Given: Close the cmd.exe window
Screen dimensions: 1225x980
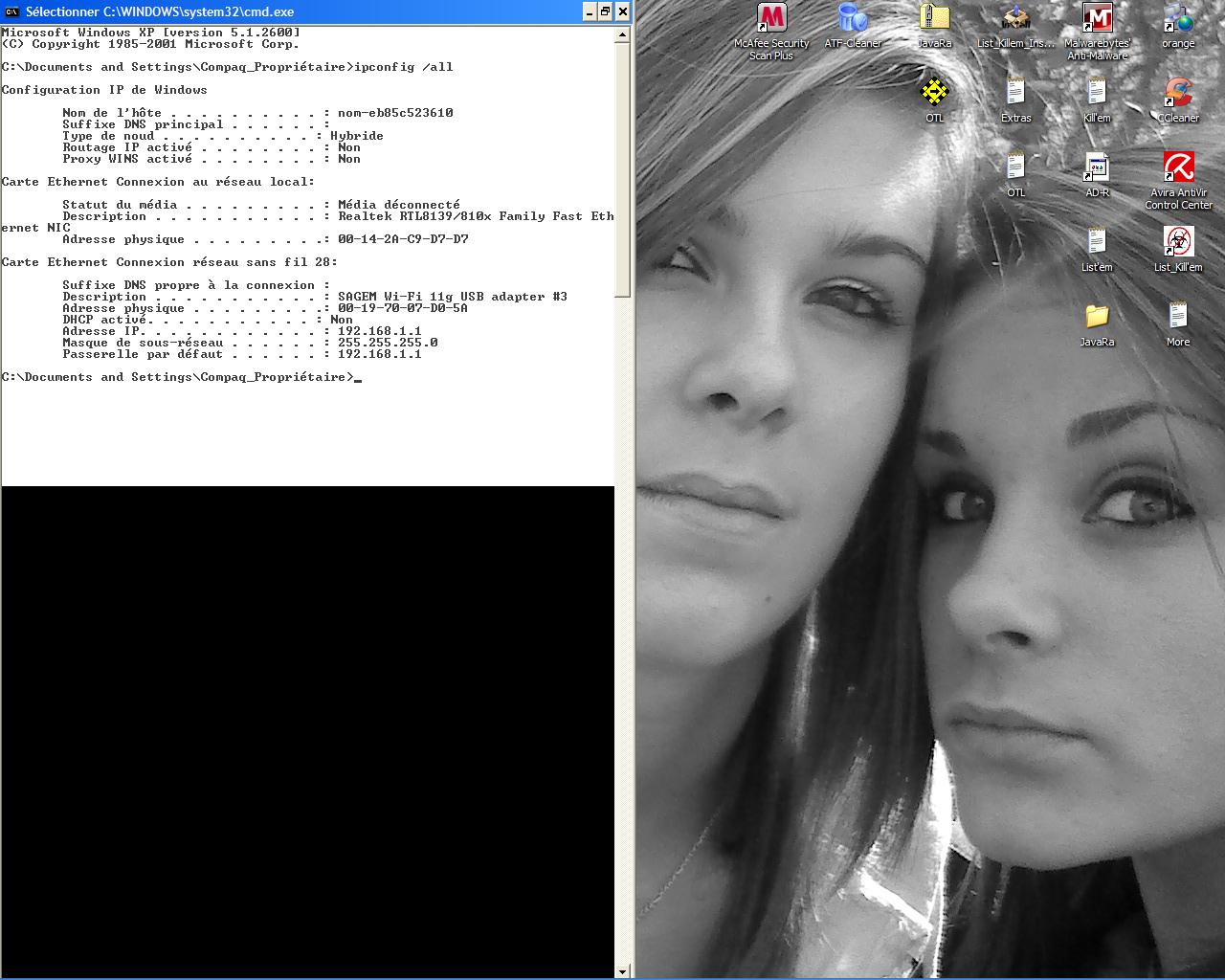Looking at the screenshot, I should (623, 11).
